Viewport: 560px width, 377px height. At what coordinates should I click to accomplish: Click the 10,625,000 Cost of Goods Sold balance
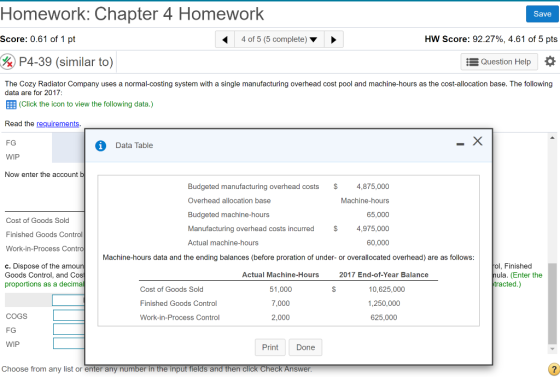tap(386, 289)
